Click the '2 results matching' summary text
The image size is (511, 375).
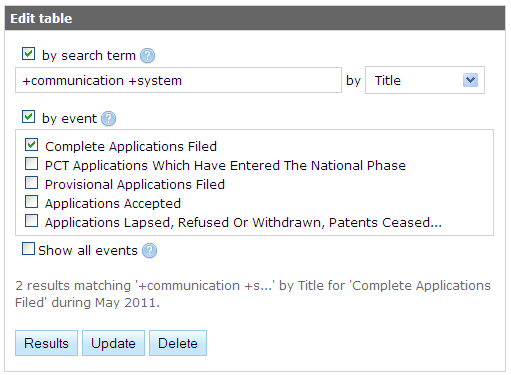253,294
